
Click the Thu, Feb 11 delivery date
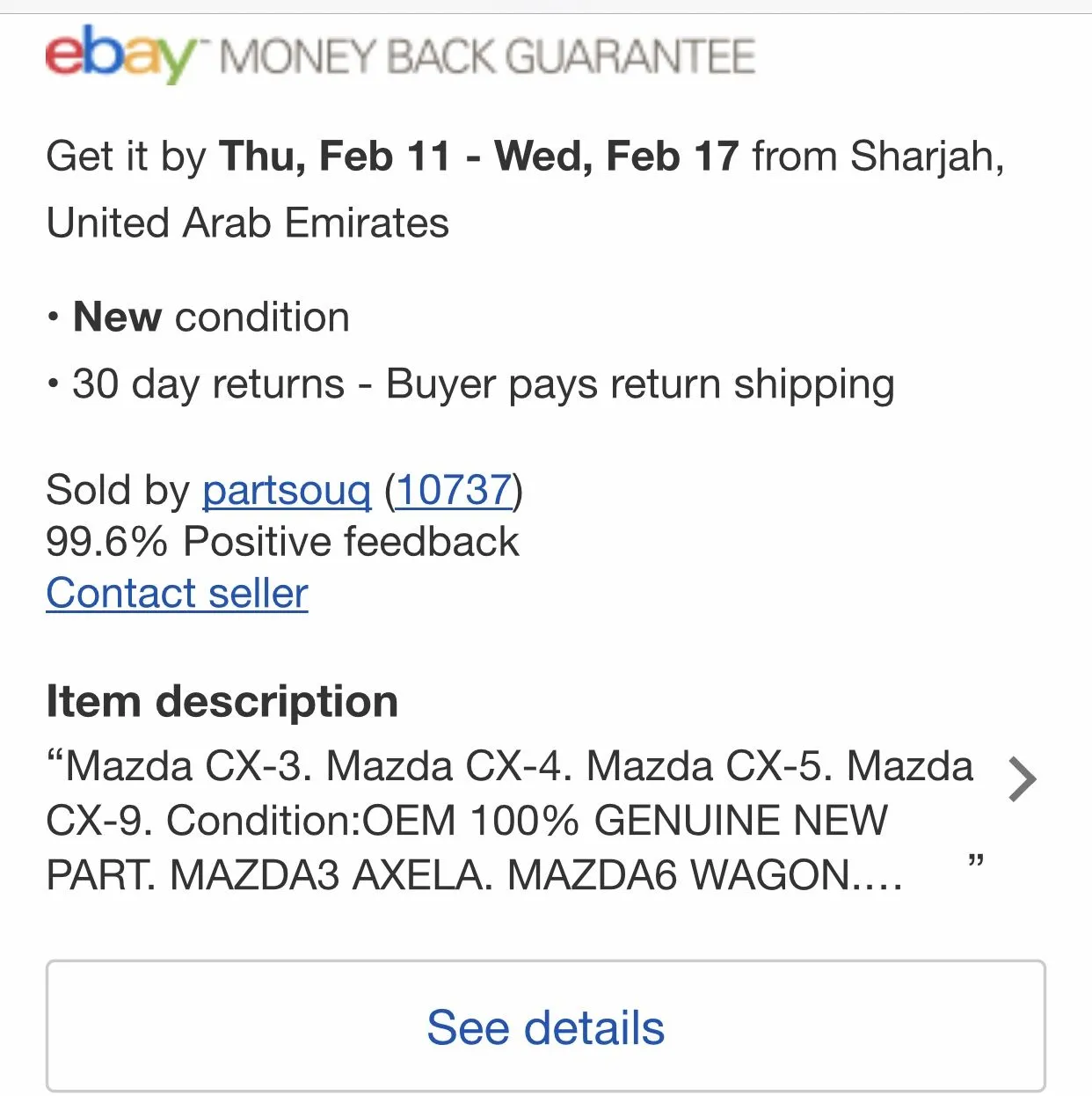point(334,157)
